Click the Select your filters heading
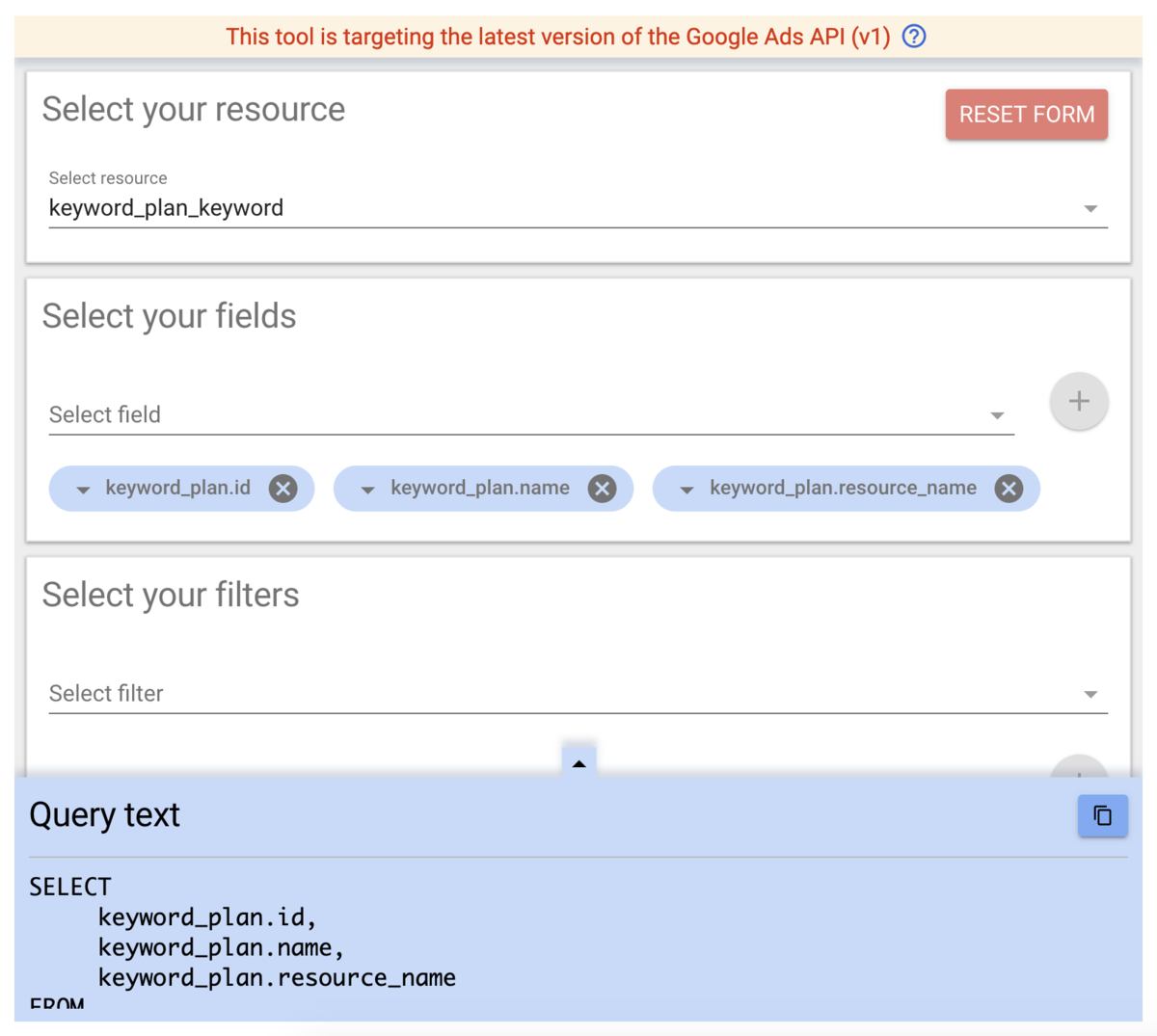This screenshot has height=1036, width=1157. (x=171, y=596)
